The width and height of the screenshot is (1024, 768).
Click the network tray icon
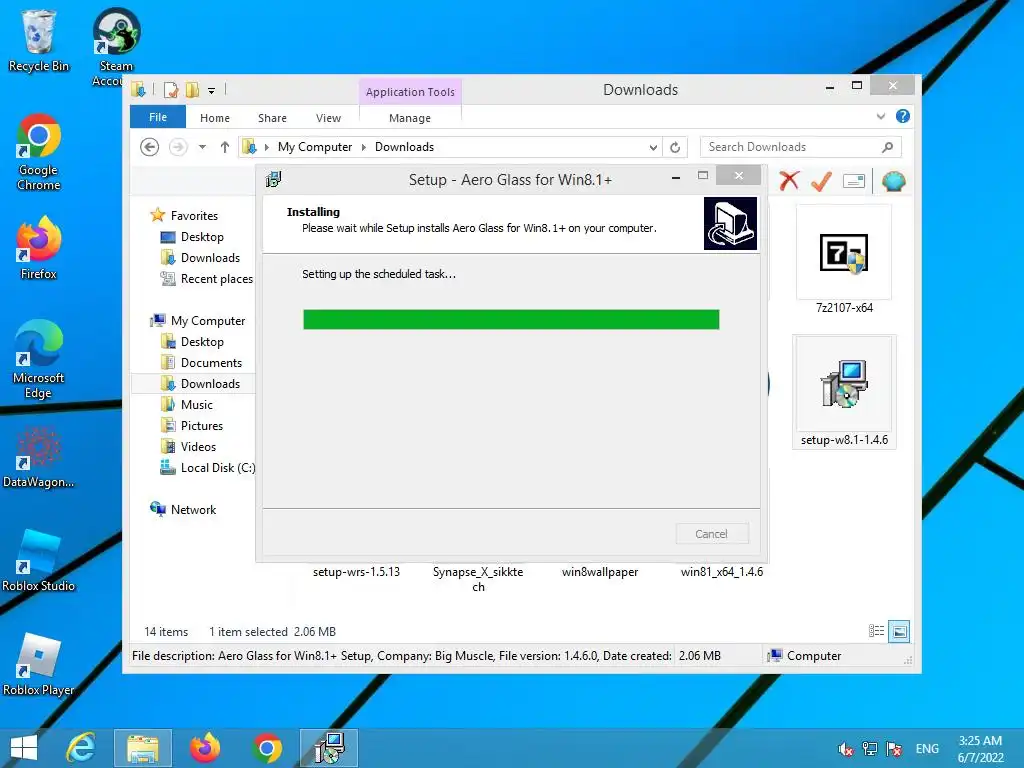[870, 749]
